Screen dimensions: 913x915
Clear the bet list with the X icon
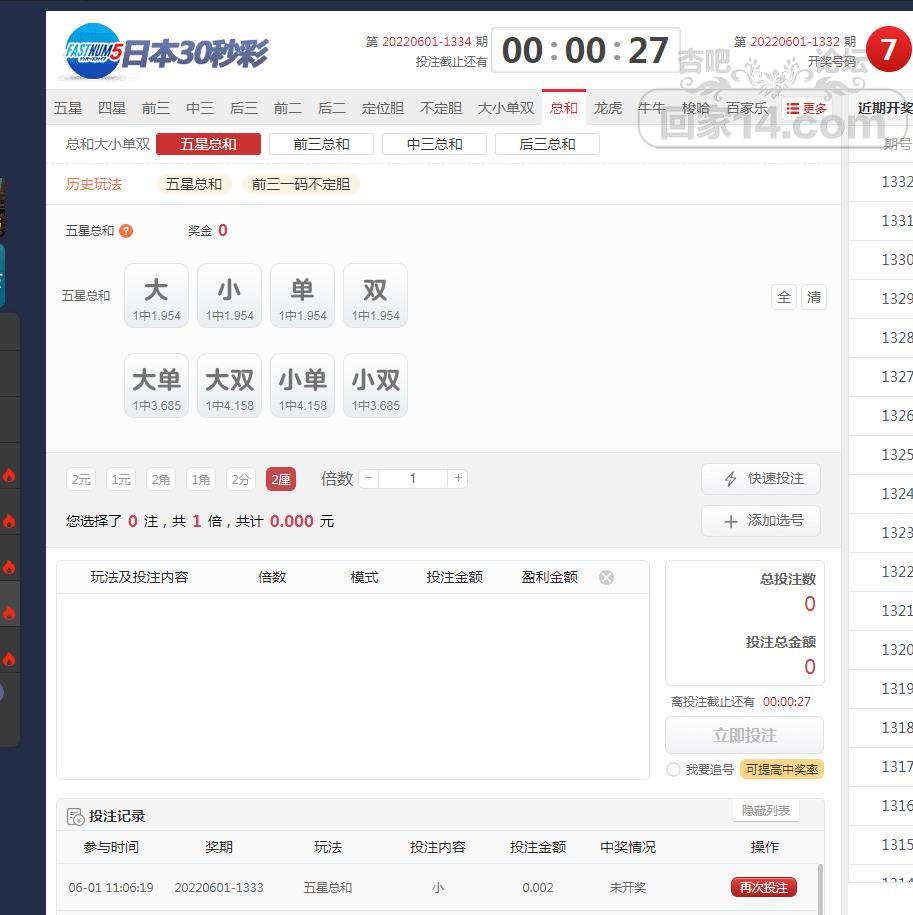606,577
